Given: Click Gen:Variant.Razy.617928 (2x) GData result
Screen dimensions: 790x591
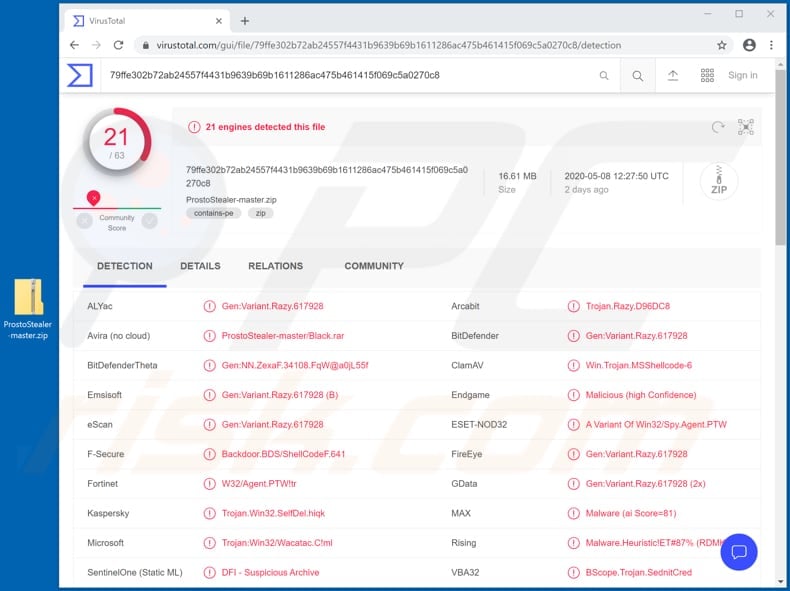Looking at the screenshot, I should 645,484.
